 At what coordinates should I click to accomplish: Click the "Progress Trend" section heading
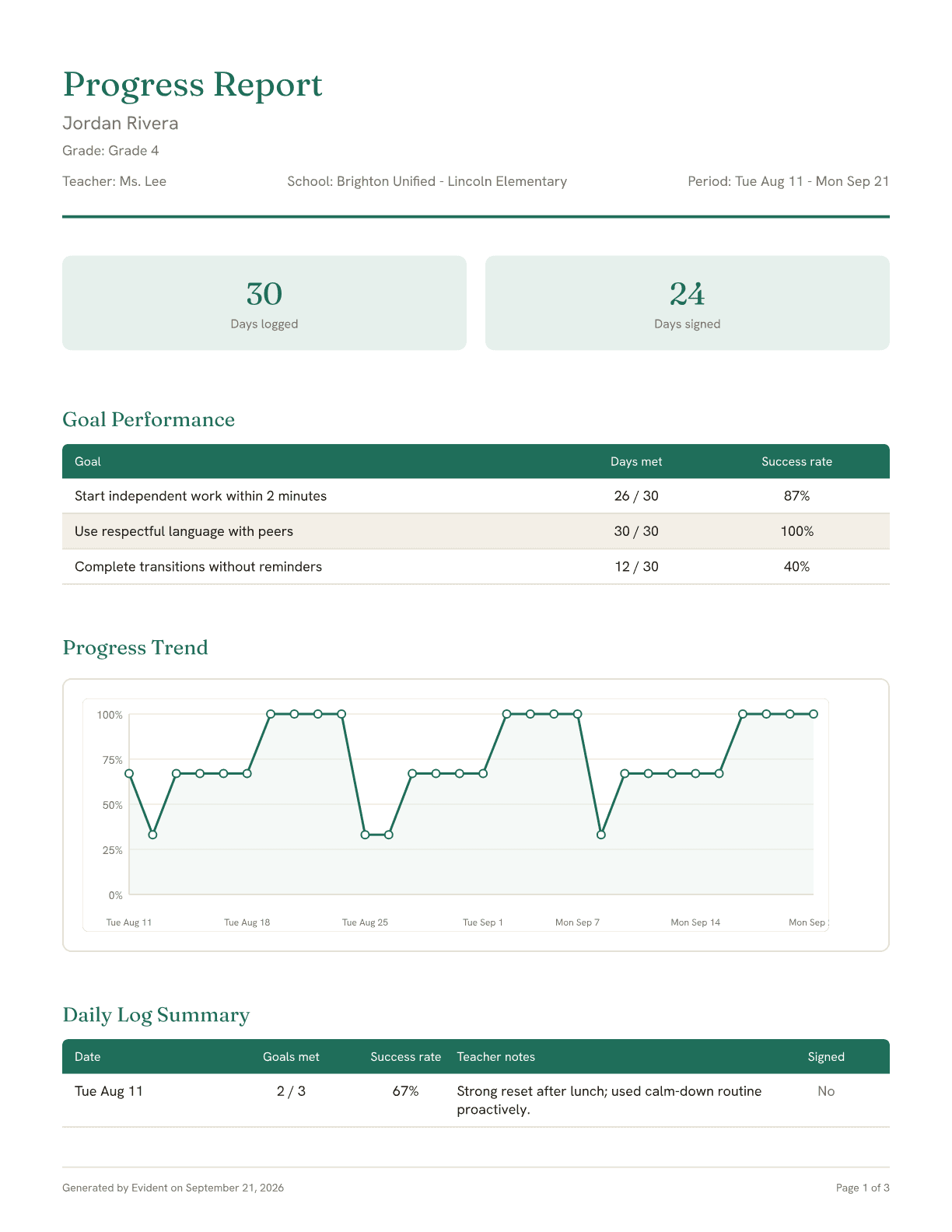pos(135,647)
